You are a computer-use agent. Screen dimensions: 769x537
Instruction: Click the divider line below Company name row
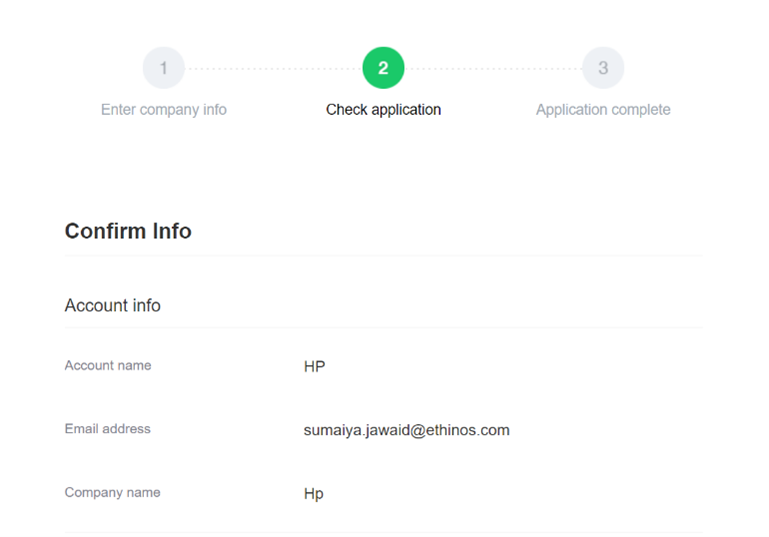tap(383, 532)
